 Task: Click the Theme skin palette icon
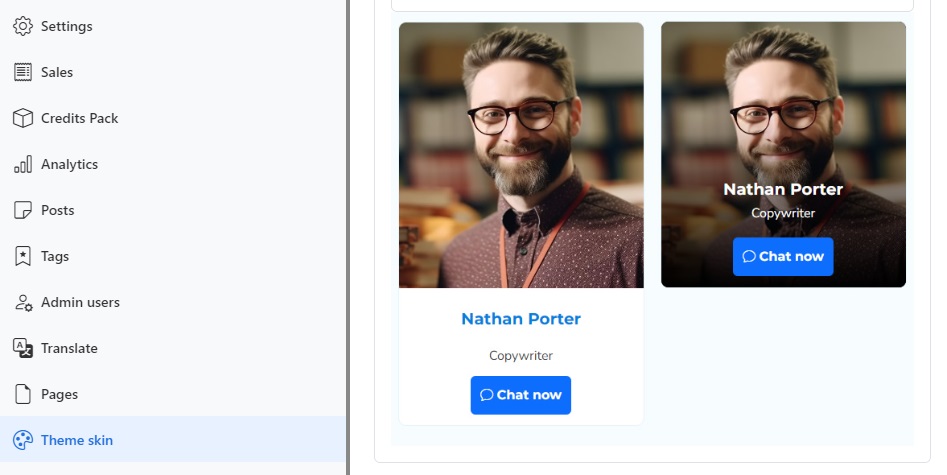pos(23,440)
